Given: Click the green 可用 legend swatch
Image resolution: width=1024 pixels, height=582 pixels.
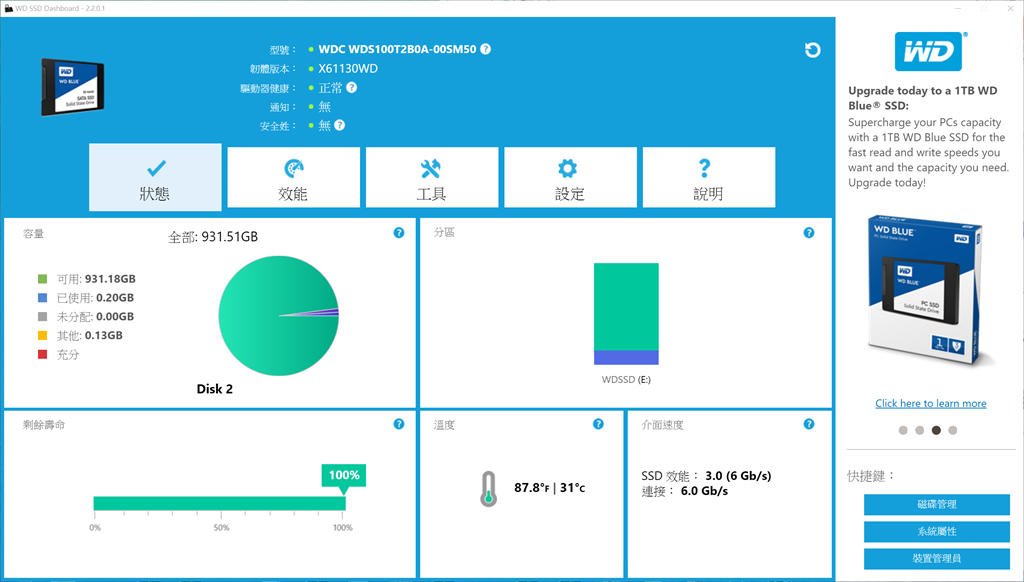Looking at the screenshot, I should pos(41,278).
